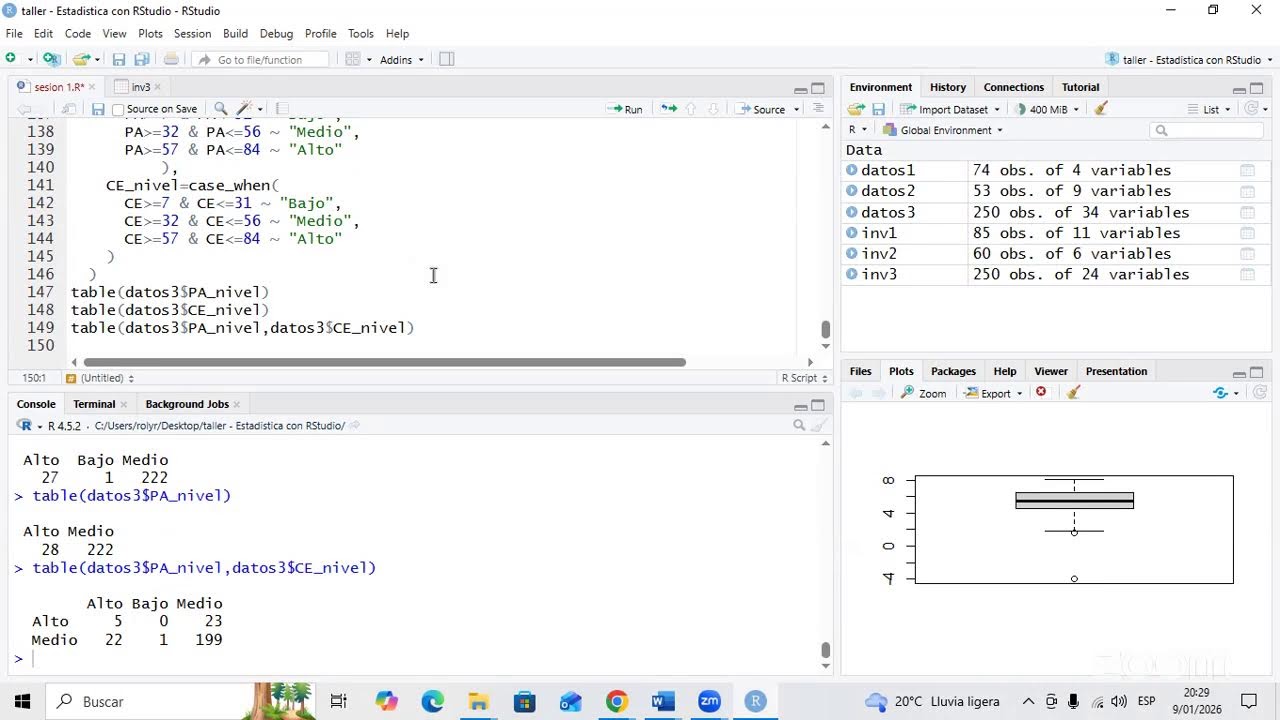The width and height of the screenshot is (1280, 720).
Task: Click the Source button
Action: pyautogui.click(x=761, y=109)
